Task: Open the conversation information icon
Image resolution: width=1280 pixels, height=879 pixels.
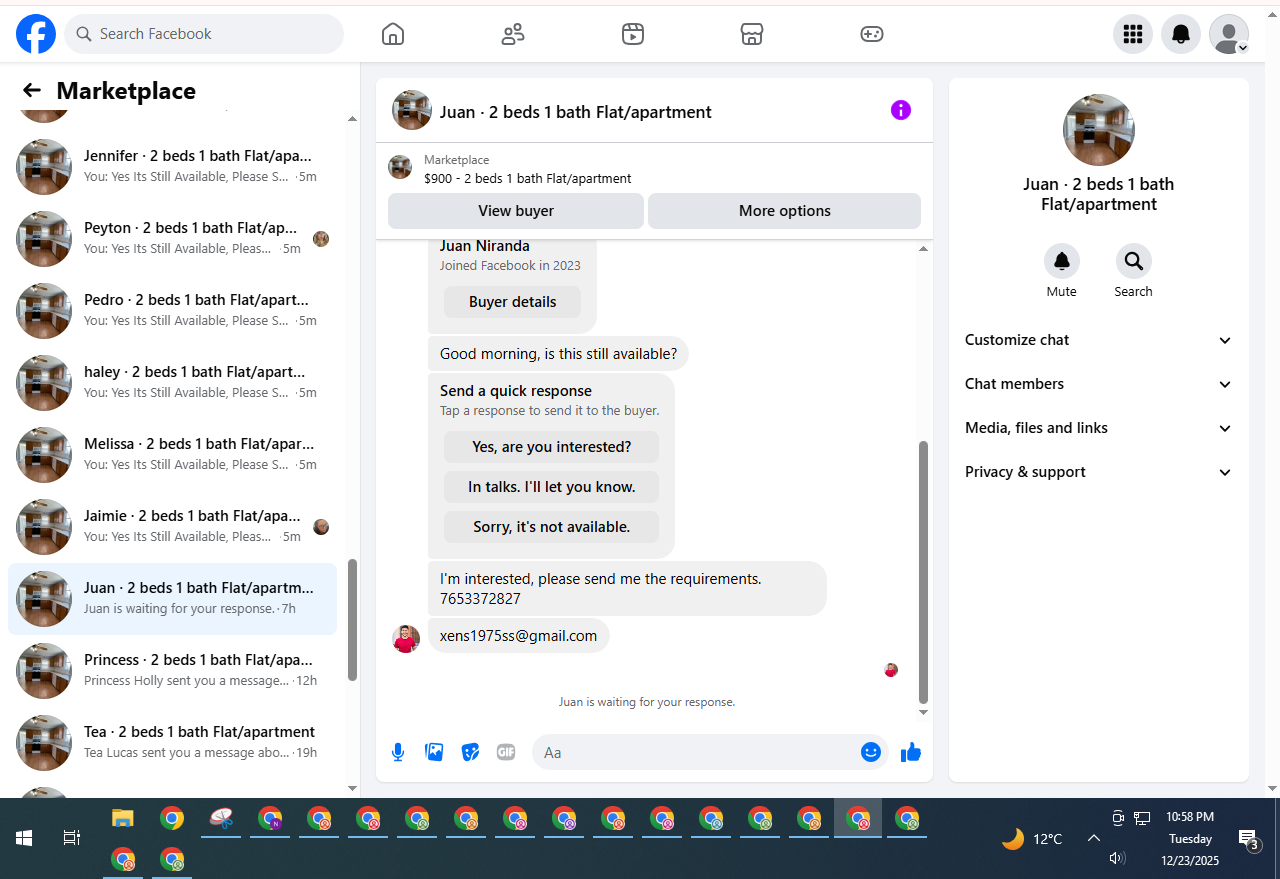Action: click(901, 110)
